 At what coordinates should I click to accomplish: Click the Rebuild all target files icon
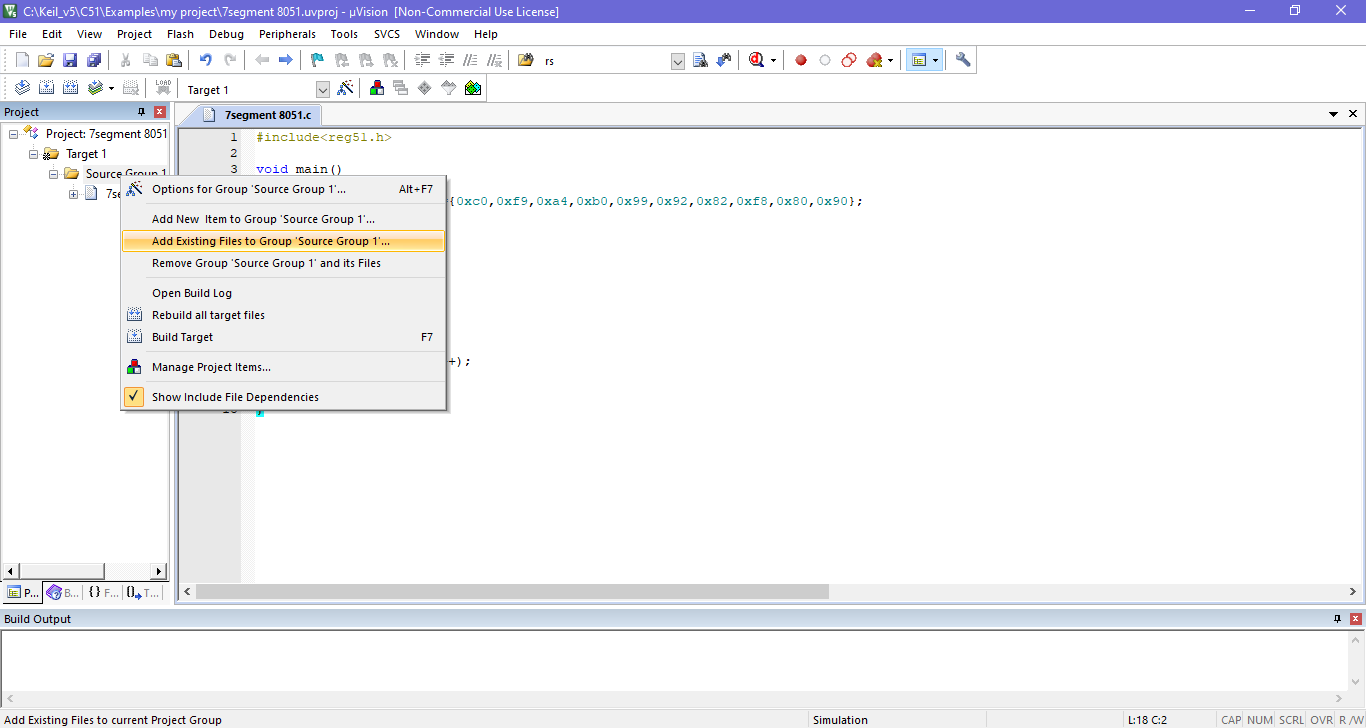pos(70,87)
